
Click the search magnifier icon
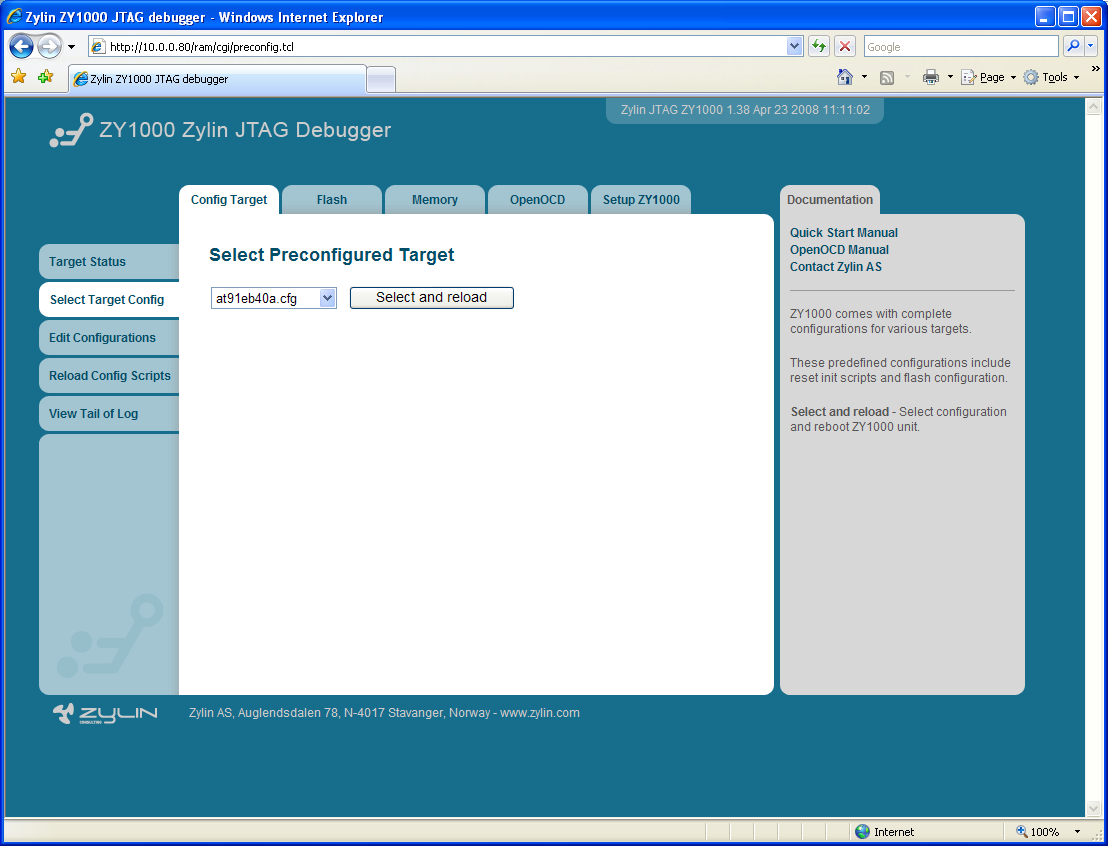click(x=1073, y=47)
